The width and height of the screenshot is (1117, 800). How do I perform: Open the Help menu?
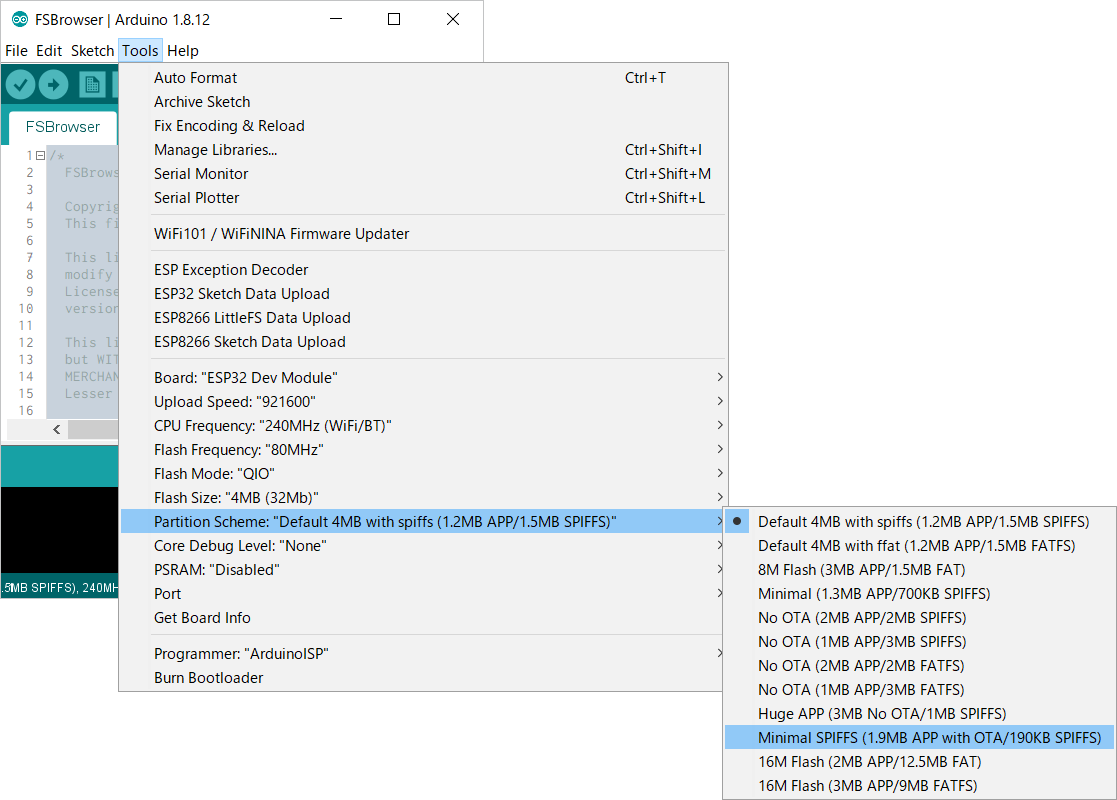tap(183, 51)
